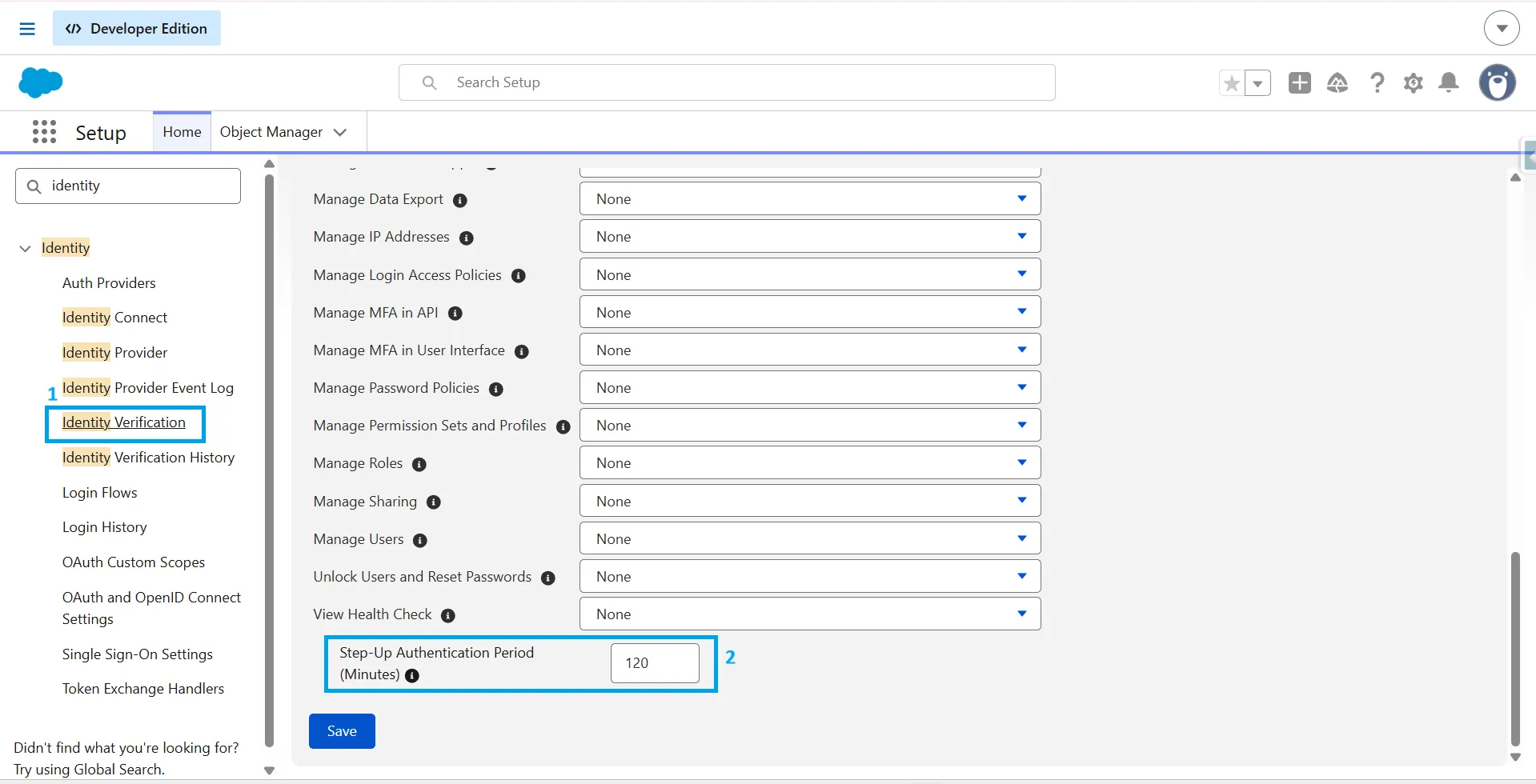Open the user profile avatar

[x=1498, y=82]
